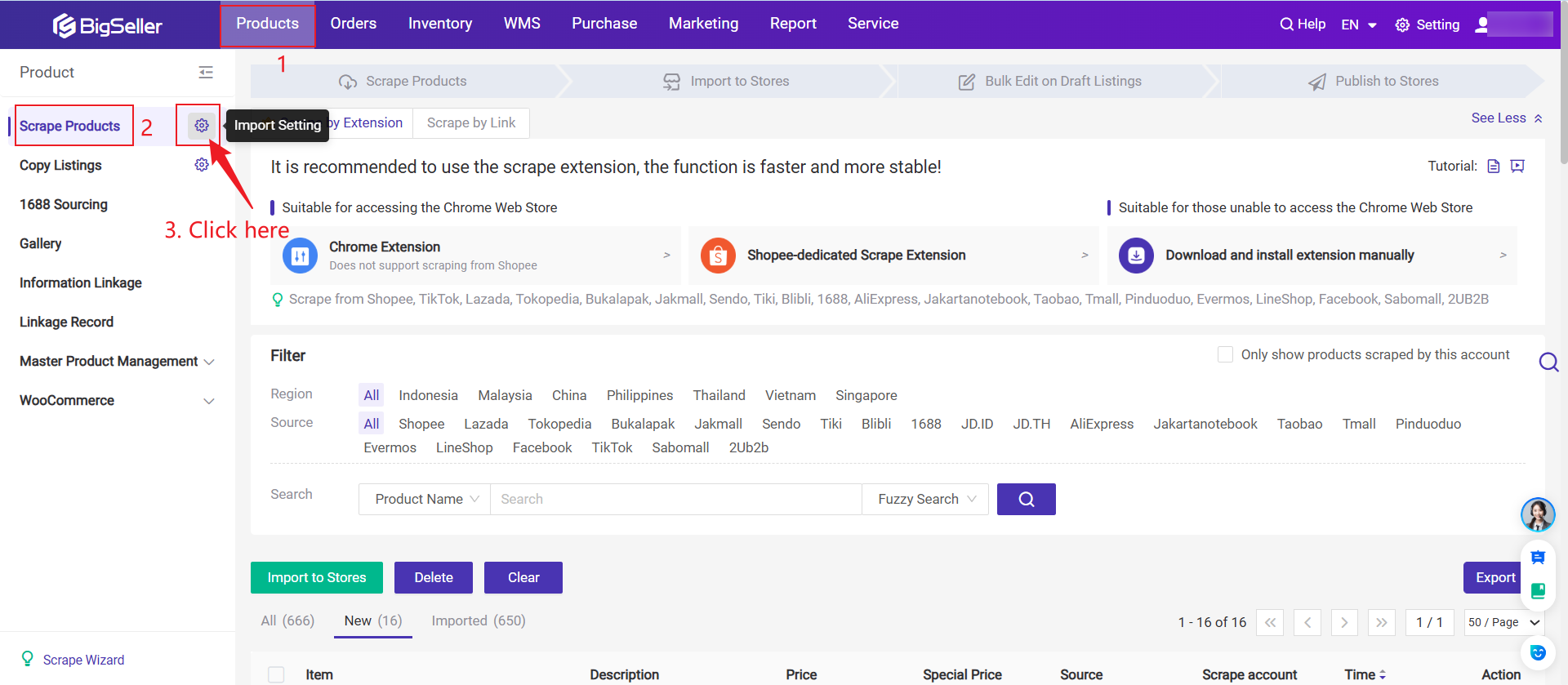This screenshot has width=1568, height=685.
Task: Select the All region filter
Action: point(372,395)
